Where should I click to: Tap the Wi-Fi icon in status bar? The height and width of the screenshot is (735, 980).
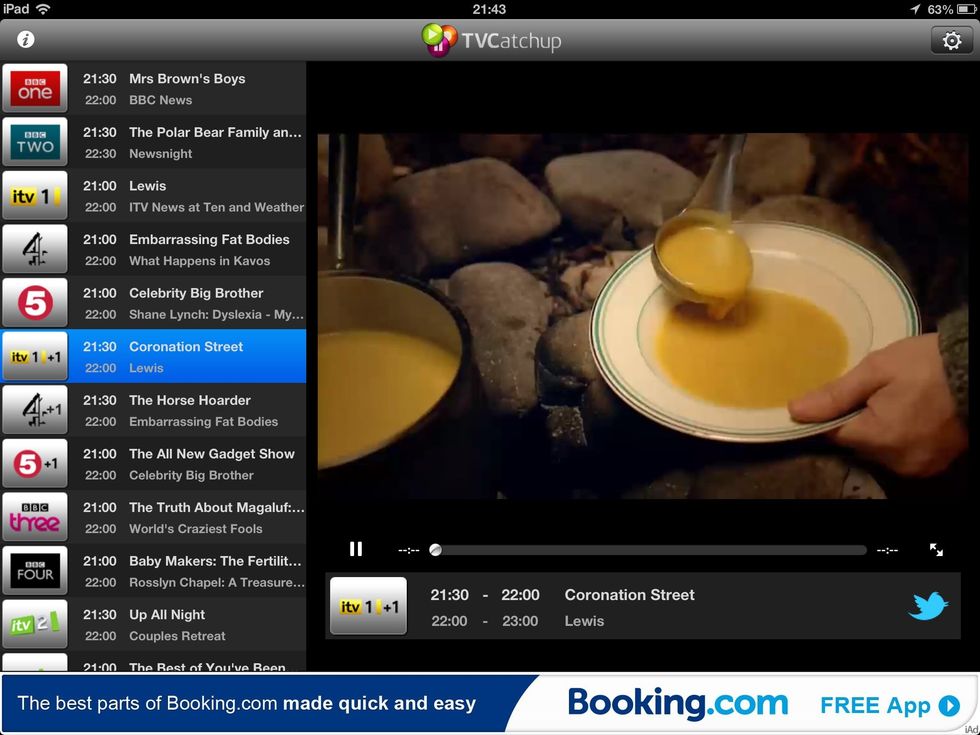coord(42,9)
